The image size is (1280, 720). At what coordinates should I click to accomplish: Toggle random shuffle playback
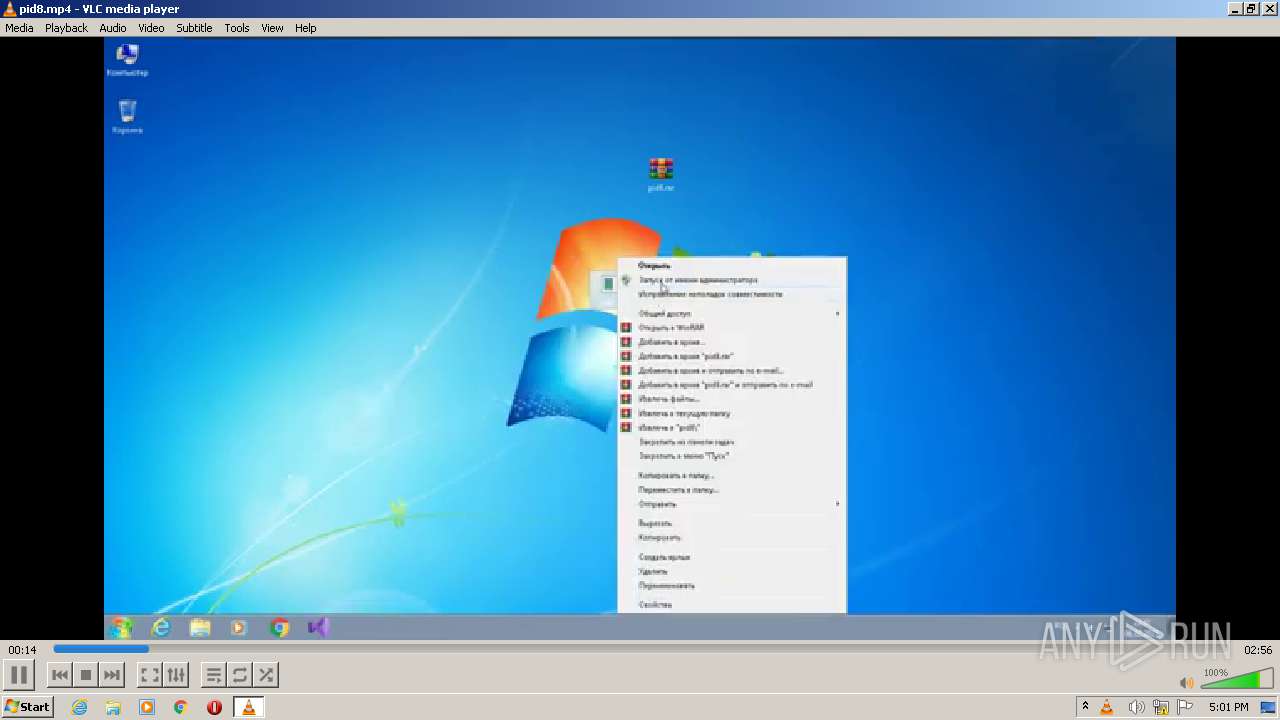click(x=265, y=675)
